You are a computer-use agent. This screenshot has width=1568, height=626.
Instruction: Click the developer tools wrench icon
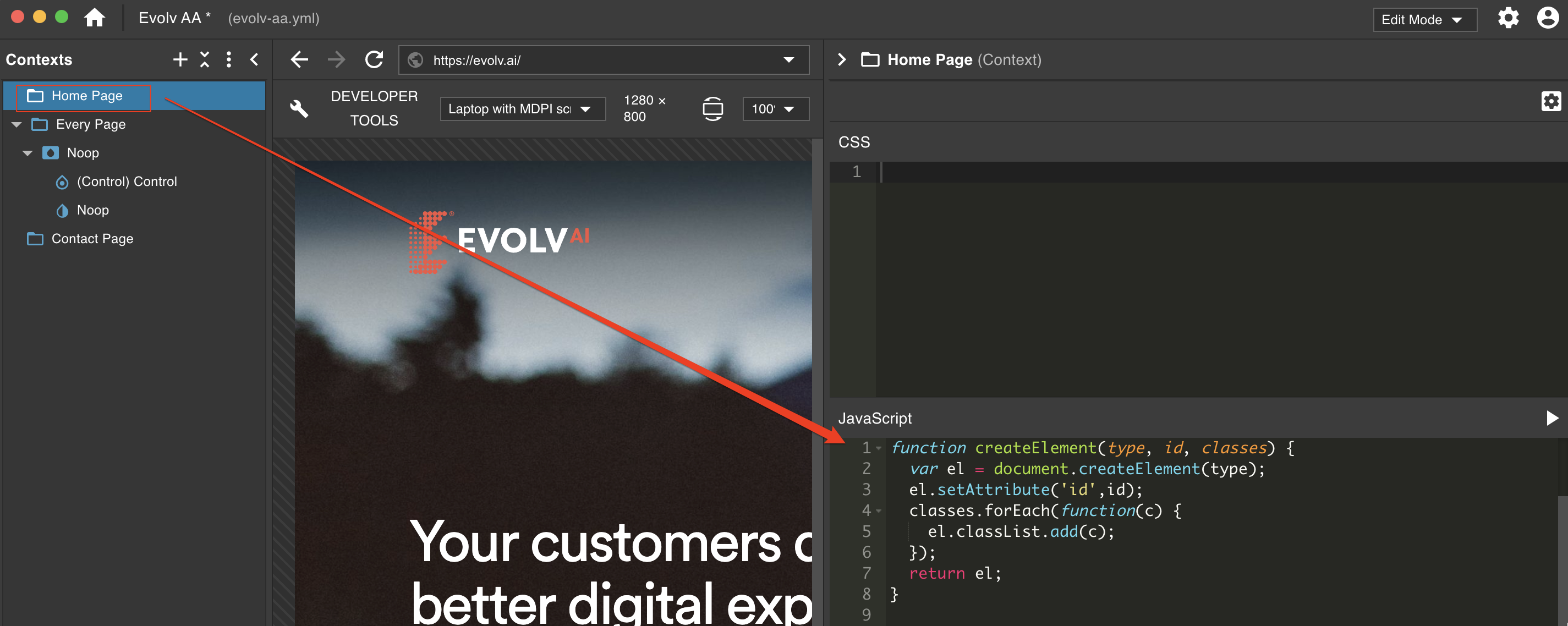(x=299, y=109)
